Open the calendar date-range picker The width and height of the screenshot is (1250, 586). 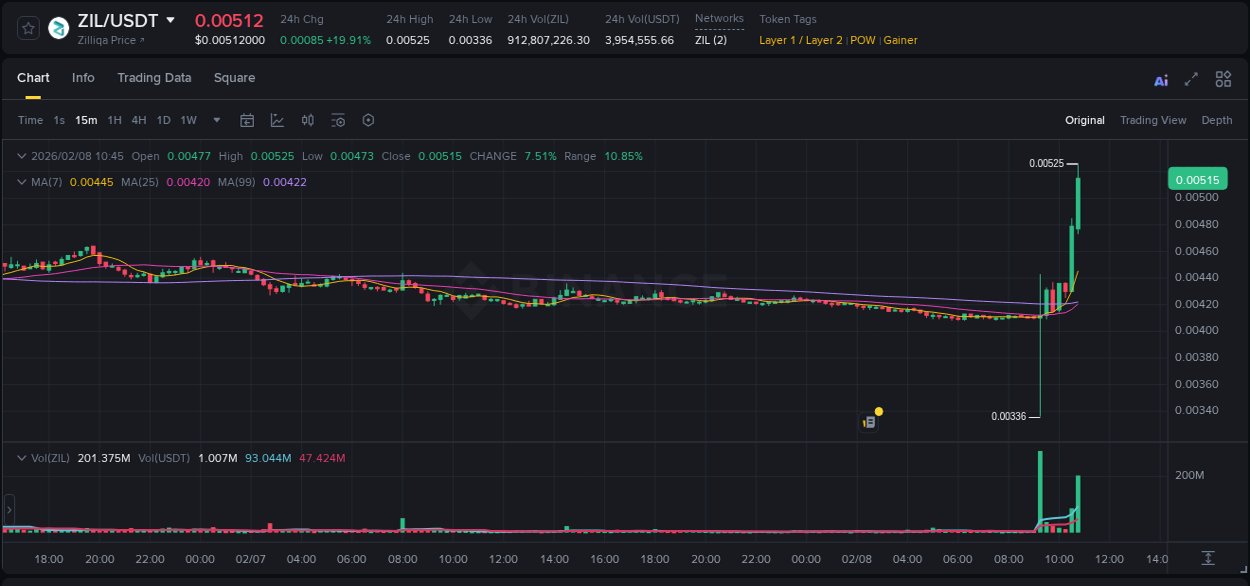(247, 120)
